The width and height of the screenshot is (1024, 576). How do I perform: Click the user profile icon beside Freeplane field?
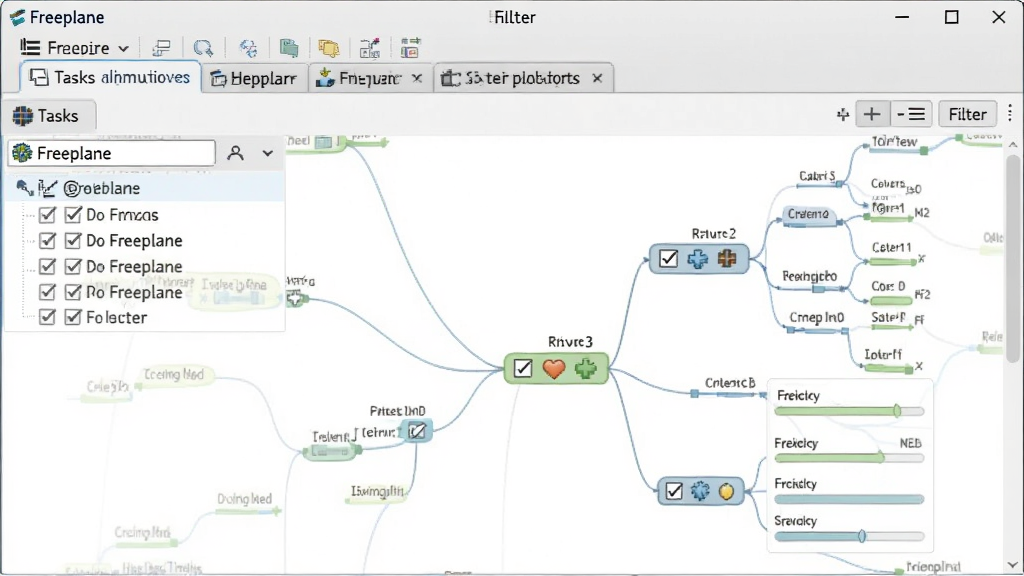pyautogui.click(x=235, y=153)
